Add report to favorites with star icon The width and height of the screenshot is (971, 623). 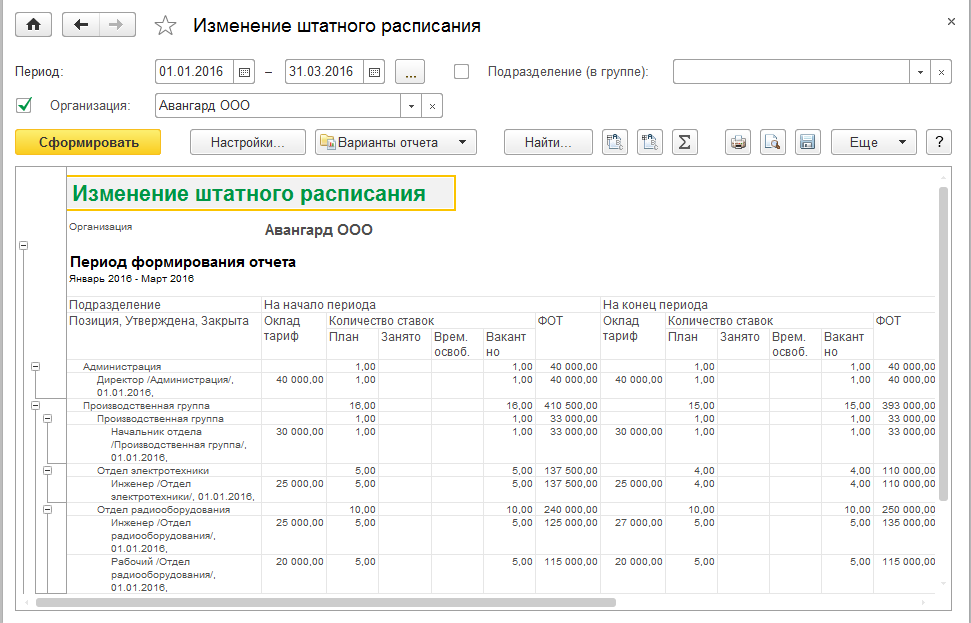coord(167,26)
